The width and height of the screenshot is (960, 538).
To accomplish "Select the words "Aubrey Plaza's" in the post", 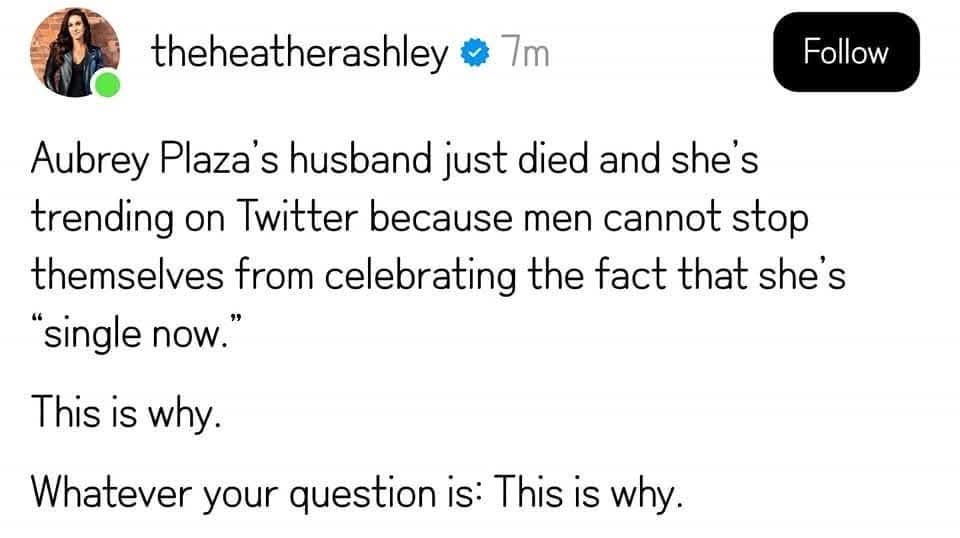I will pyautogui.click(x=154, y=160).
